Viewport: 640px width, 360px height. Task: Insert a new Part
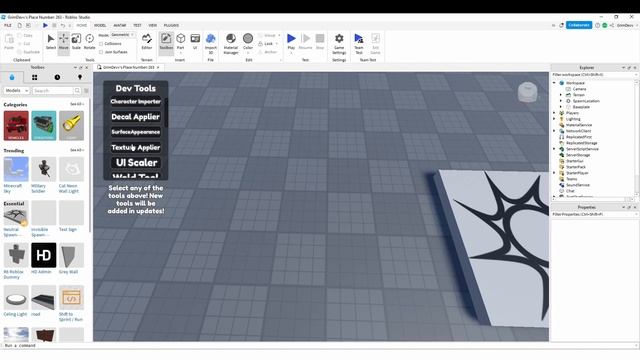pos(180,42)
